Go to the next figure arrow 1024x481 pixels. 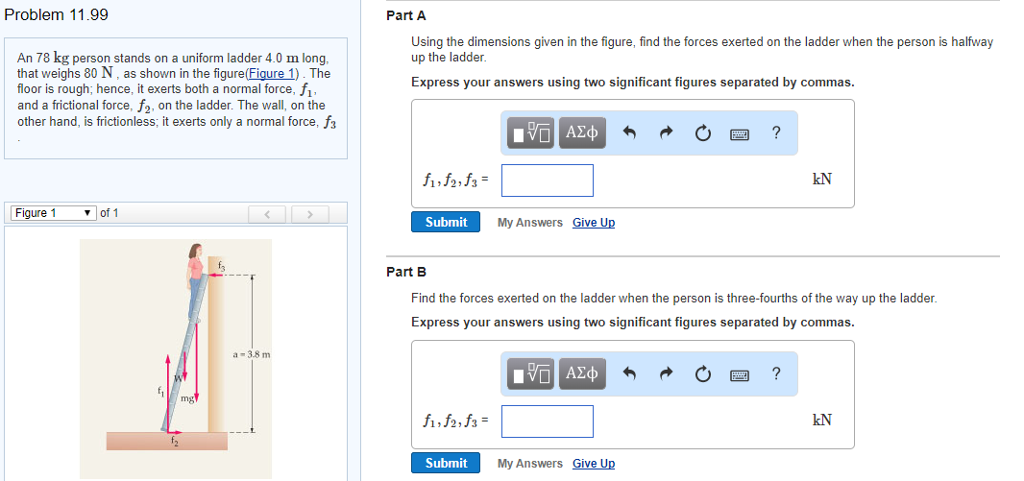click(x=312, y=213)
